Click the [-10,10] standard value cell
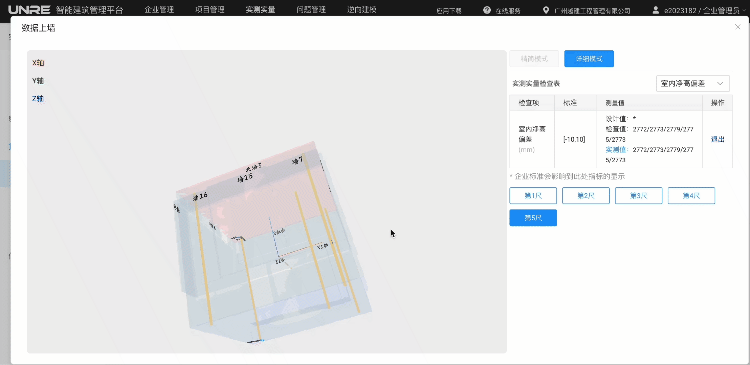 coord(574,139)
